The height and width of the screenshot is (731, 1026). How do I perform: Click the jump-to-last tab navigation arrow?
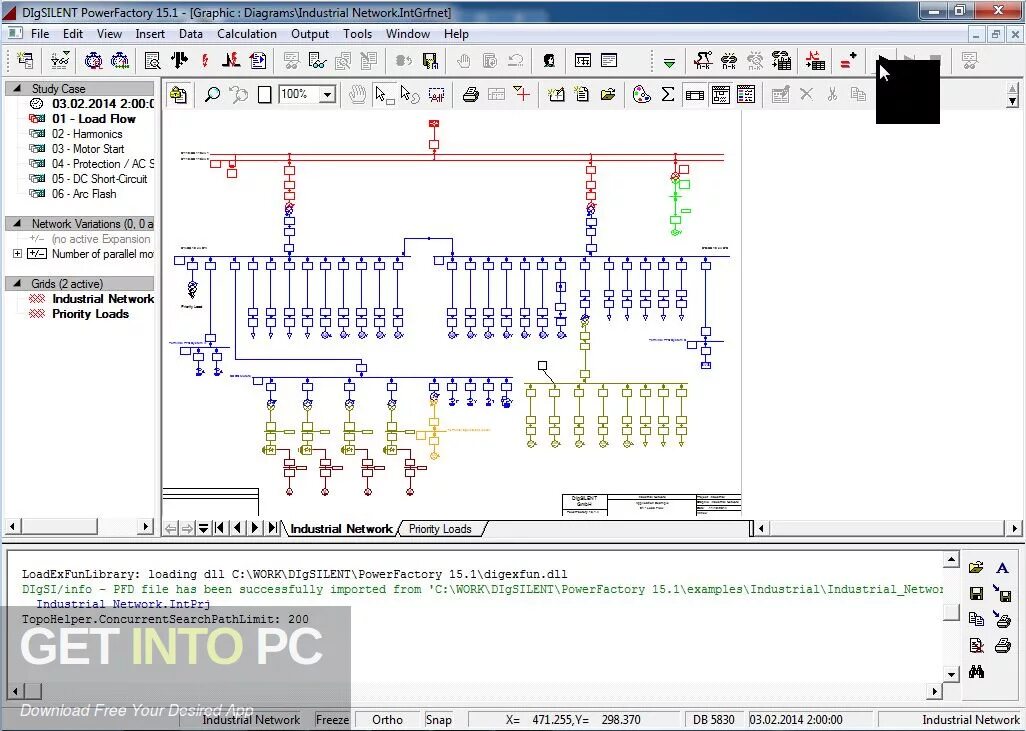pos(272,527)
